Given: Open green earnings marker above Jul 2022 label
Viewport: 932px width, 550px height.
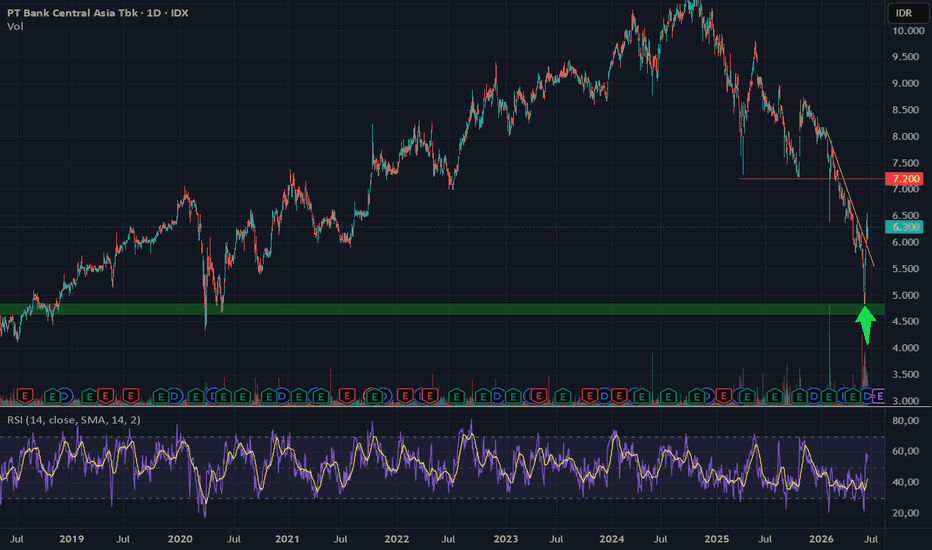Looking at the screenshot, I should click(456, 396).
